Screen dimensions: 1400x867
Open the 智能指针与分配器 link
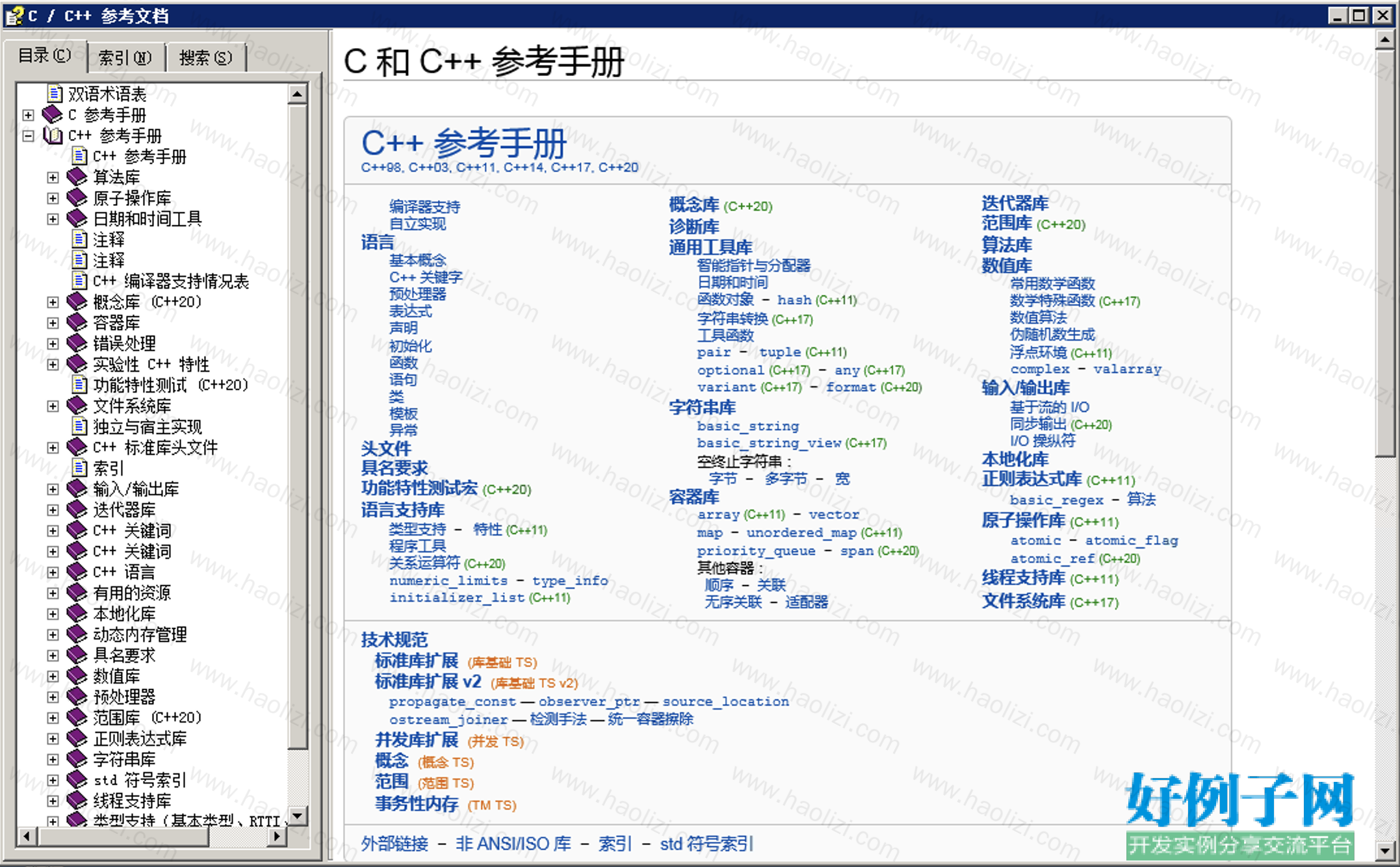753,265
